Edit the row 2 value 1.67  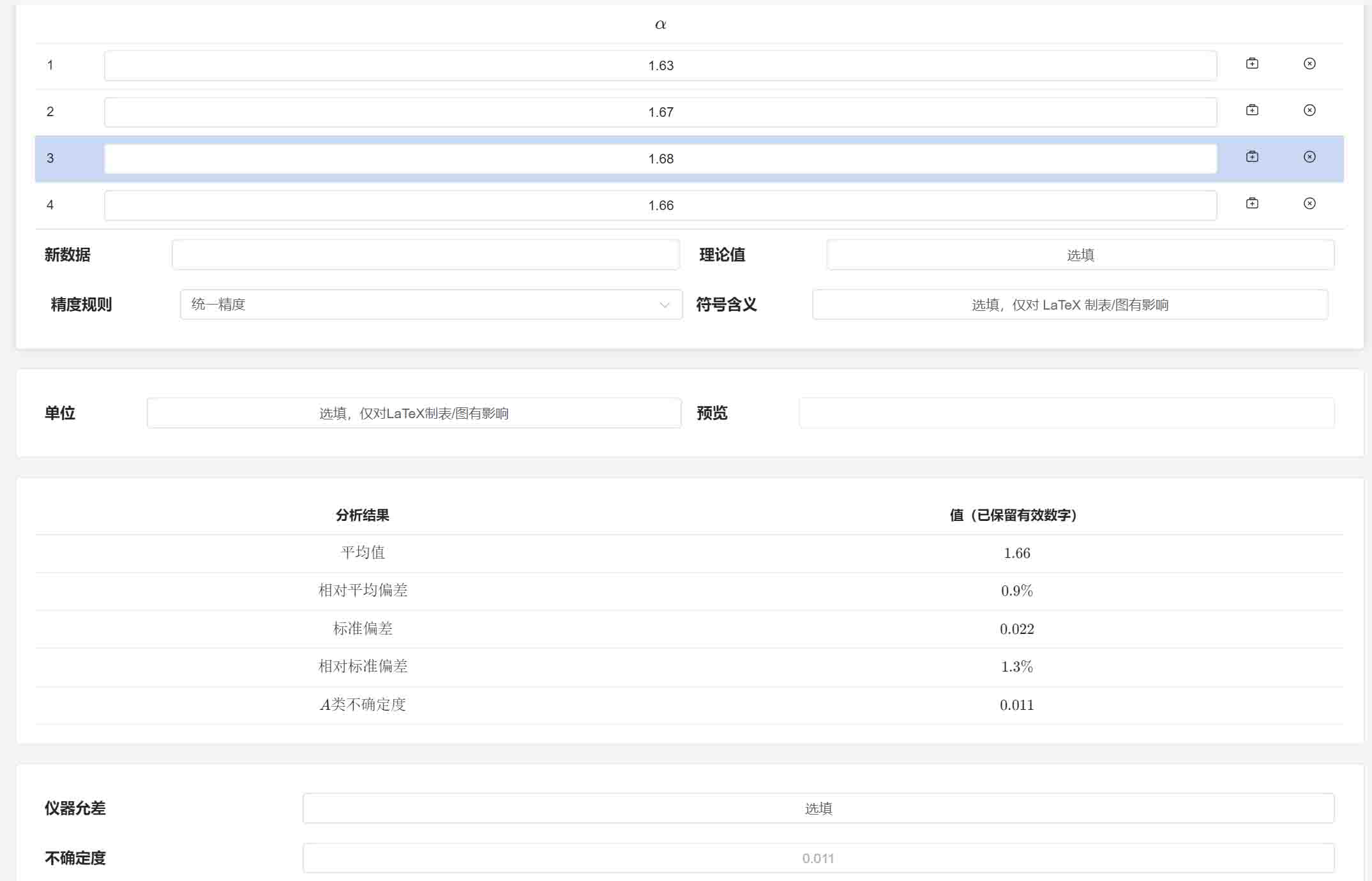coord(660,112)
